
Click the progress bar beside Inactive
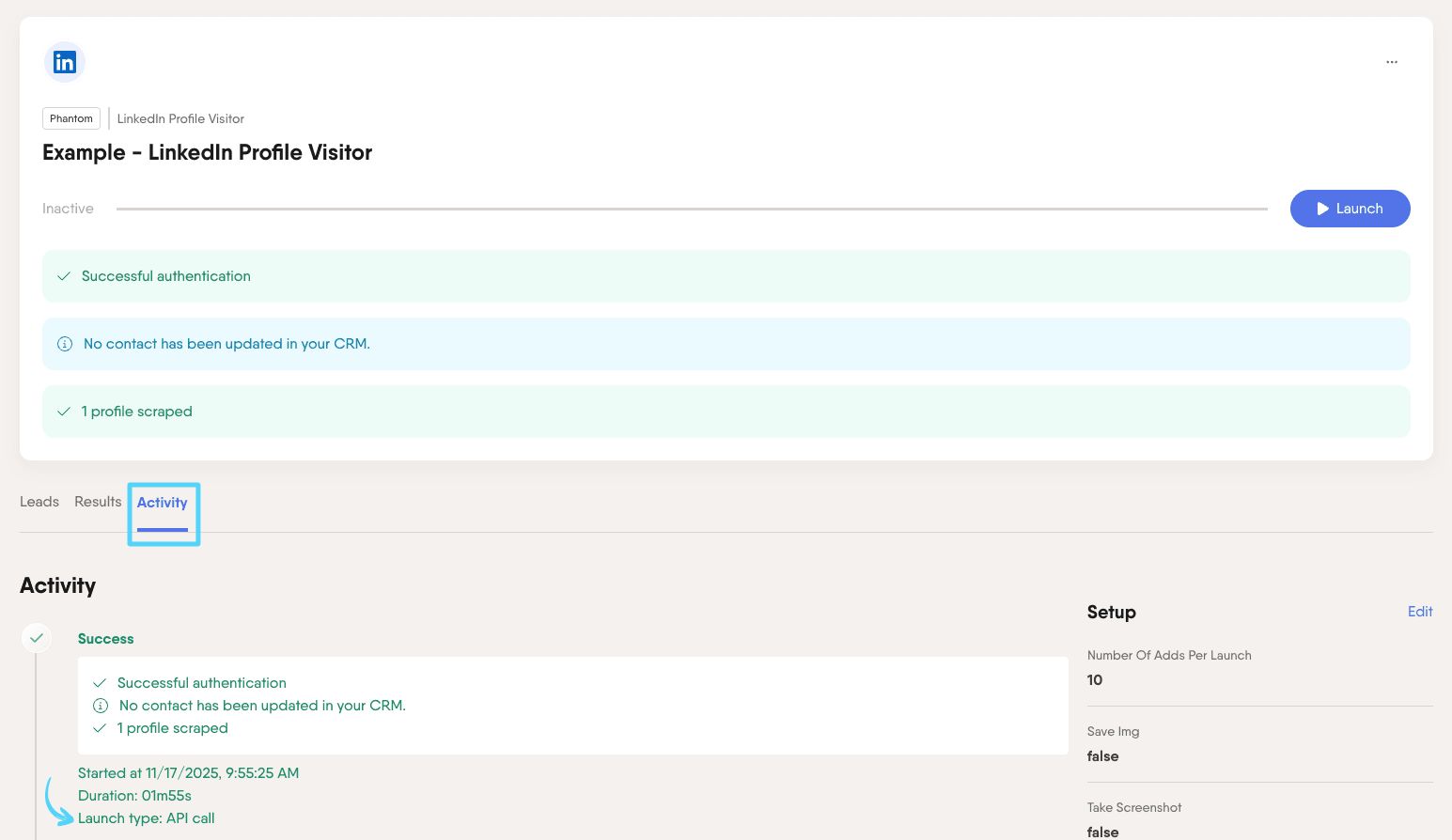pos(692,208)
